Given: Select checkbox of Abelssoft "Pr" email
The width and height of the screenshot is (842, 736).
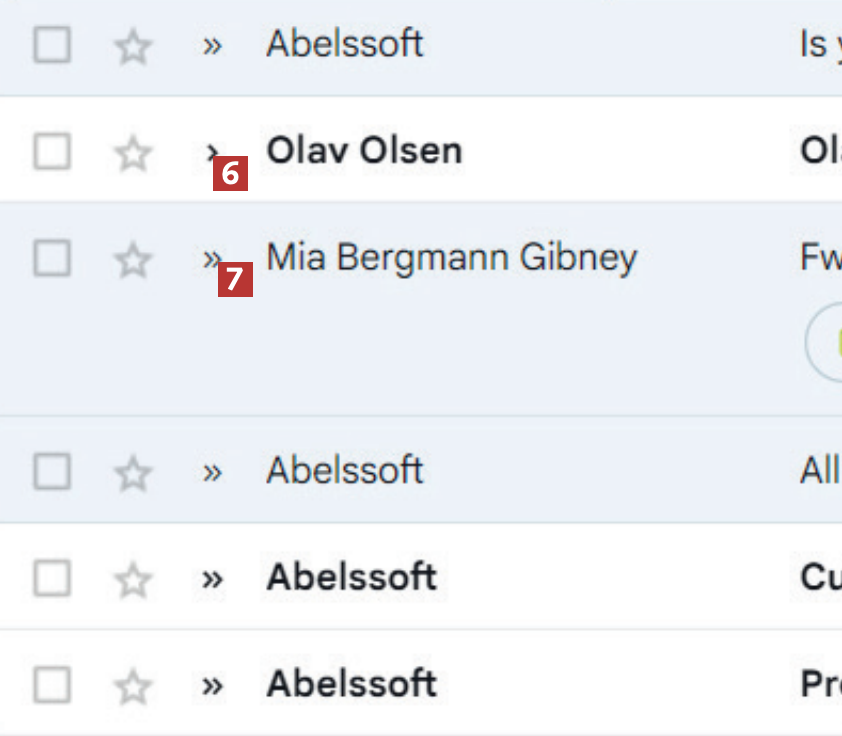Looking at the screenshot, I should (52, 686).
